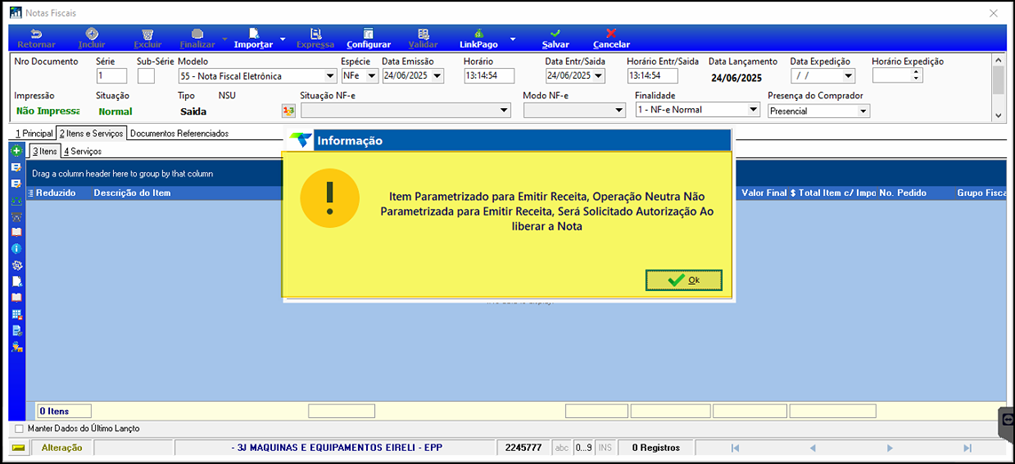Click the 2245777 status bar value
This screenshot has width=1015, height=464.
(523, 448)
